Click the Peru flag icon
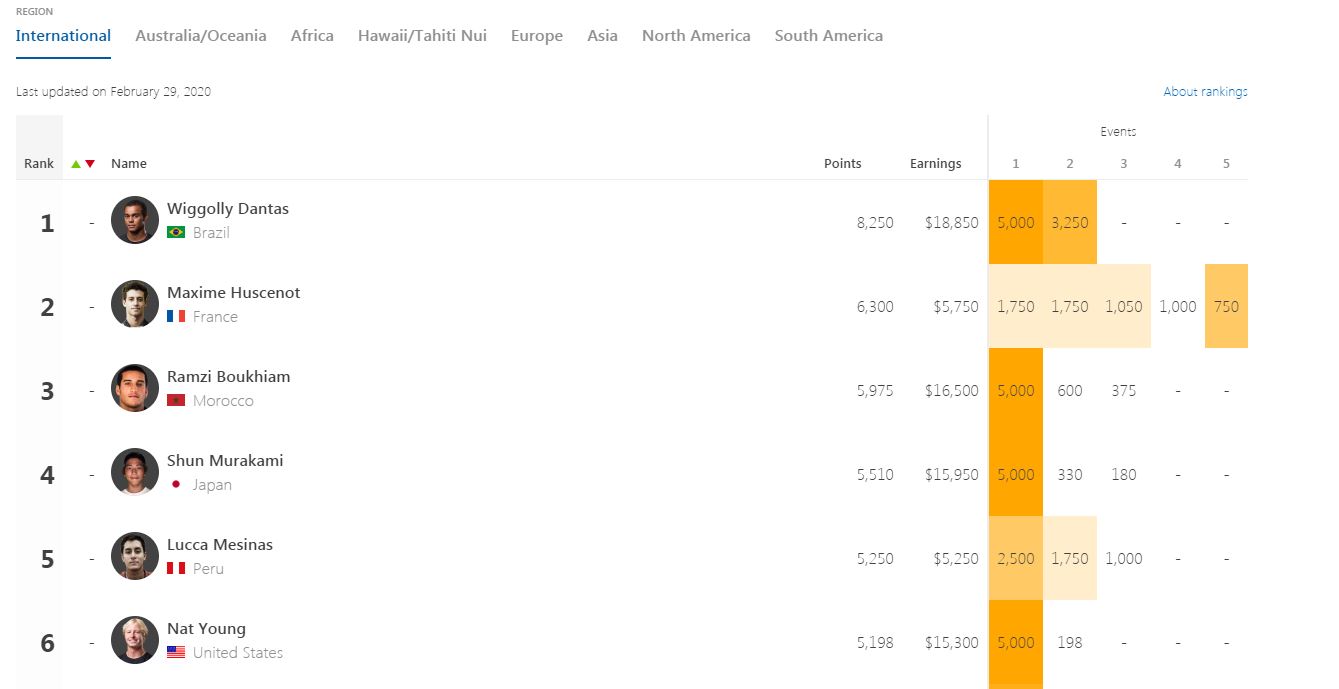The image size is (1339, 689). pyautogui.click(x=176, y=569)
